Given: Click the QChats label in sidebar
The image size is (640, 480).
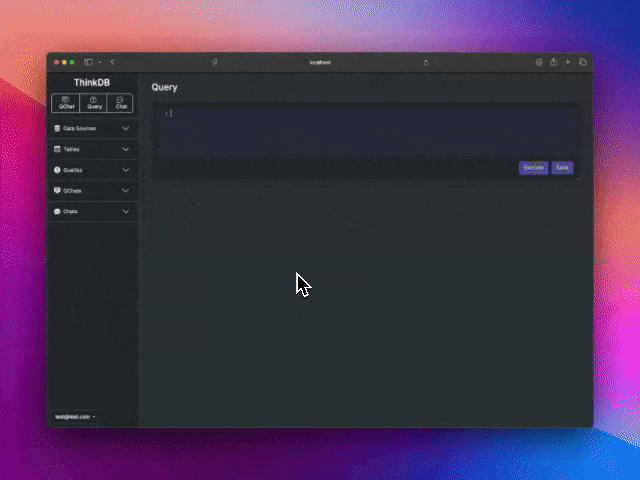Looking at the screenshot, I should point(72,191).
